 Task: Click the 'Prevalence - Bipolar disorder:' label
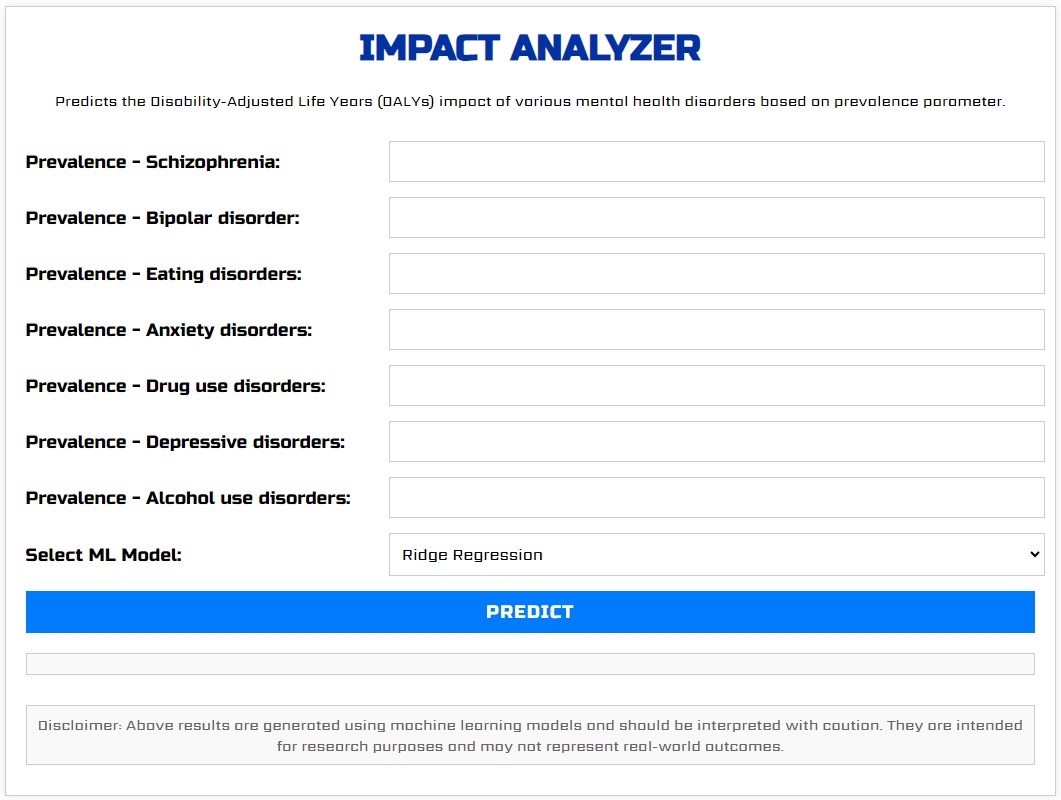point(162,218)
